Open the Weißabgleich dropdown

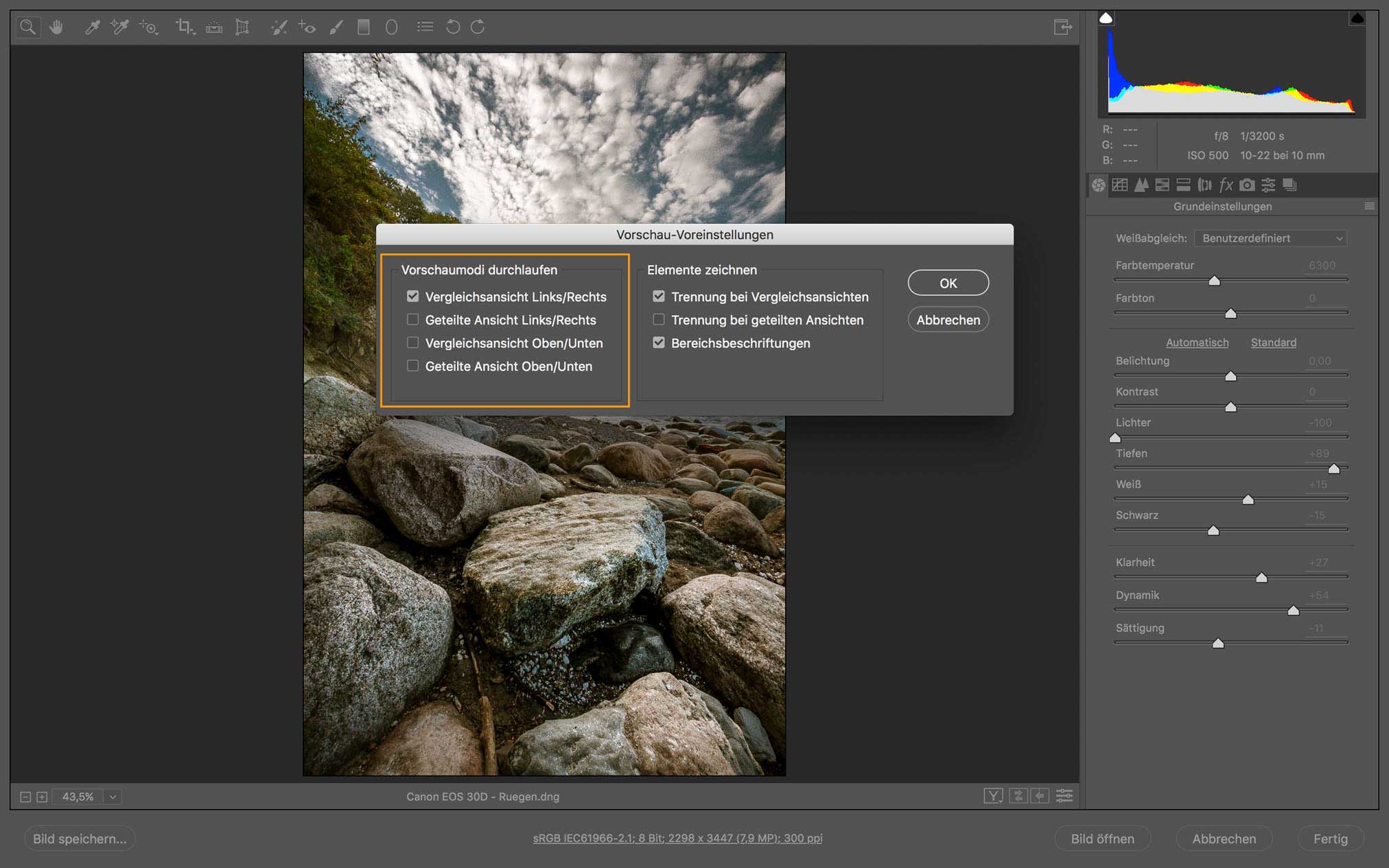1271,238
